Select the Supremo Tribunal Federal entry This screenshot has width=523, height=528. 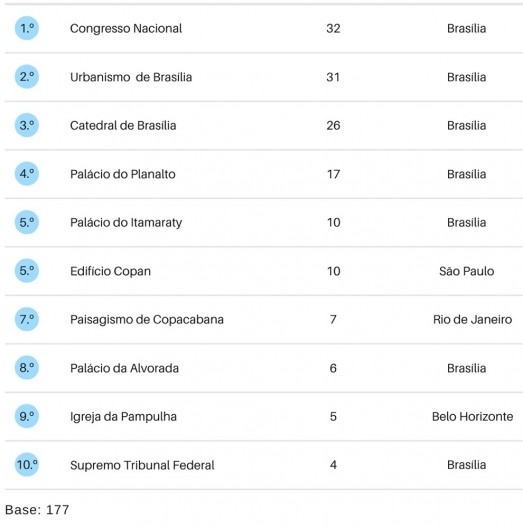(x=142, y=465)
